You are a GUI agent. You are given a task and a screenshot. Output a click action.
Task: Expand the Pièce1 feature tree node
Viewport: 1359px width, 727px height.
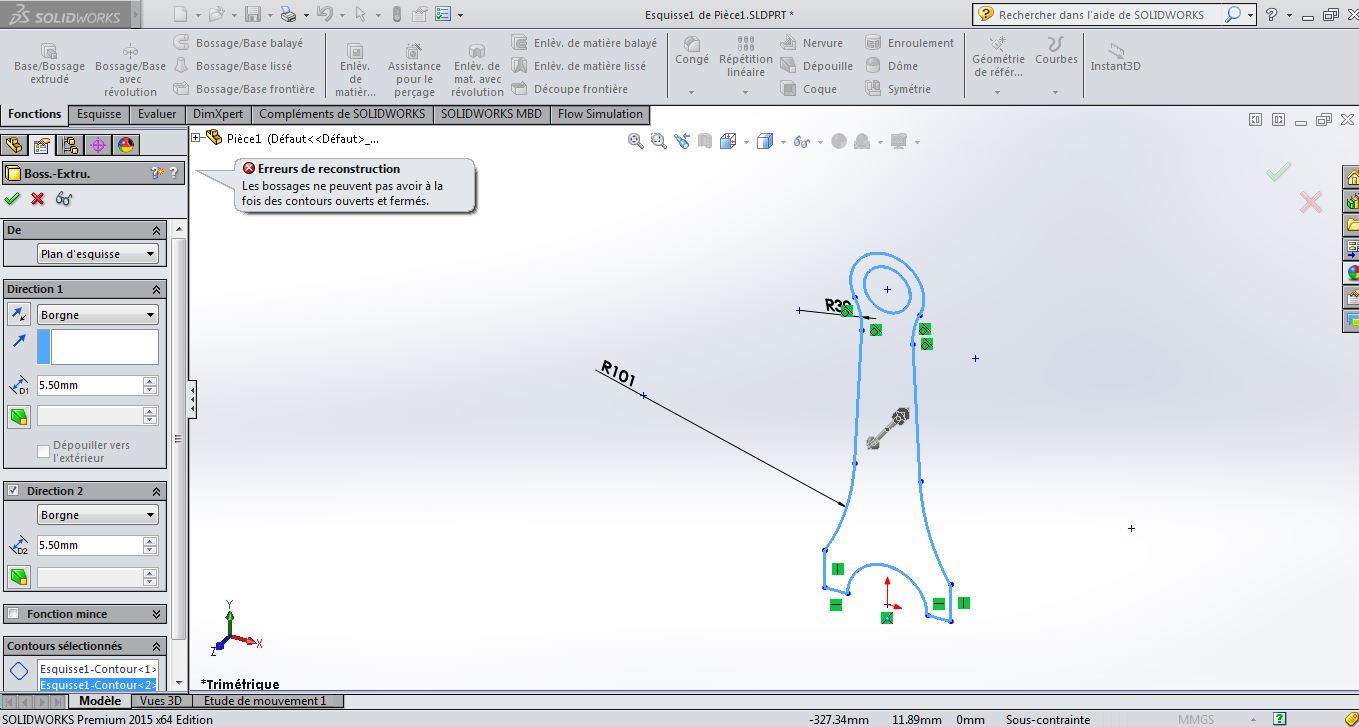[x=196, y=138]
